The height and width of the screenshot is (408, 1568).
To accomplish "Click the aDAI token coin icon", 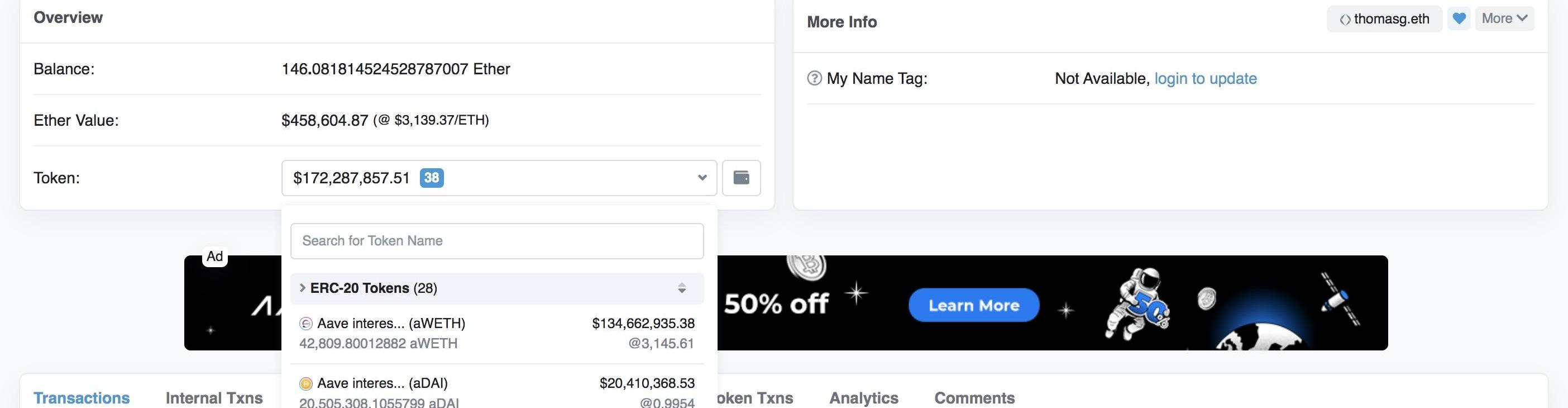I will [305, 383].
